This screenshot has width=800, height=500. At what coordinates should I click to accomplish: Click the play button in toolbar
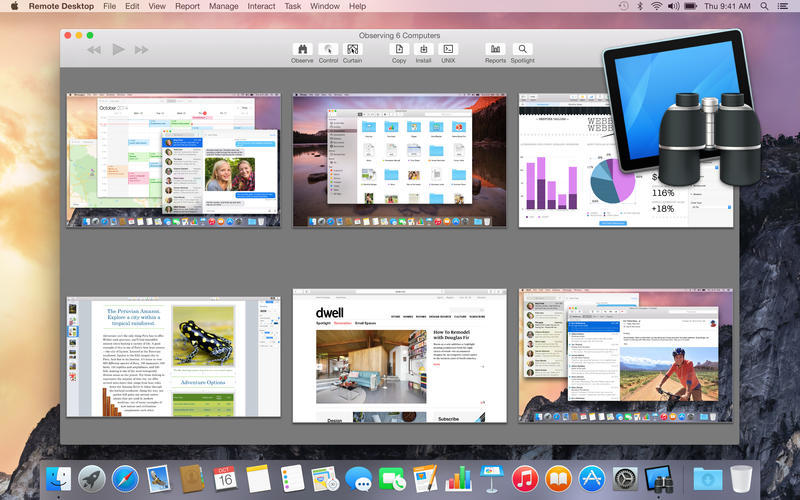tap(118, 49)
